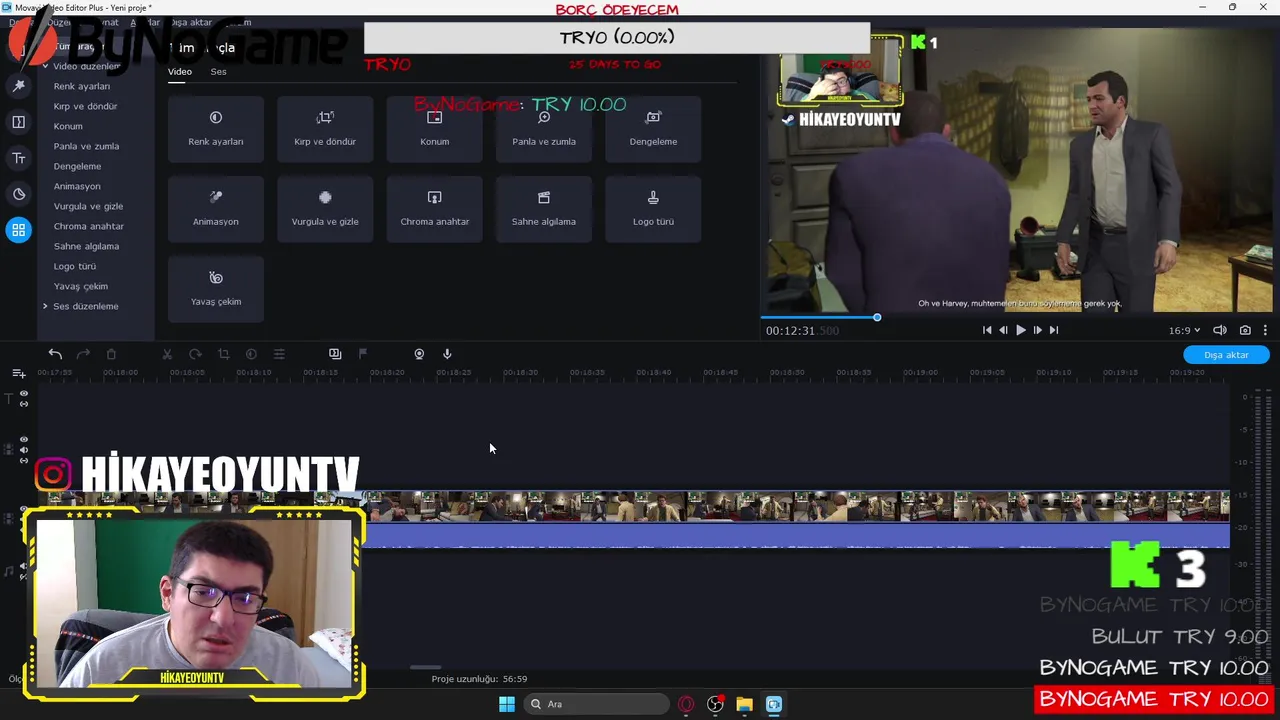Viewport: 1280px width, 720px height.
Task: Switch to the Video tab
Action: (180, 72)
